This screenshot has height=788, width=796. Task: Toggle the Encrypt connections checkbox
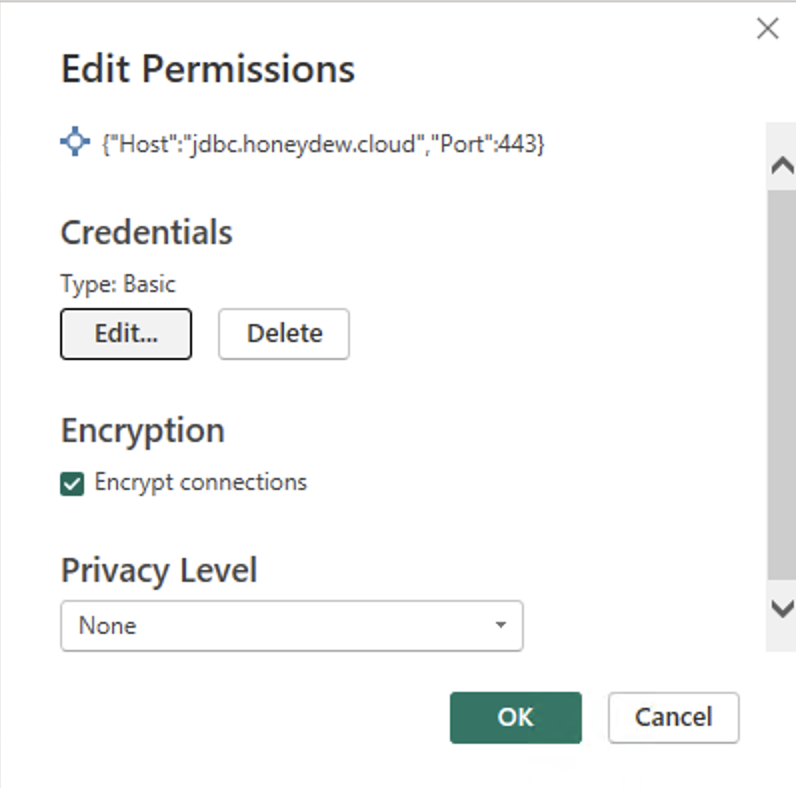pyautogui.click(x=72, y=484)
